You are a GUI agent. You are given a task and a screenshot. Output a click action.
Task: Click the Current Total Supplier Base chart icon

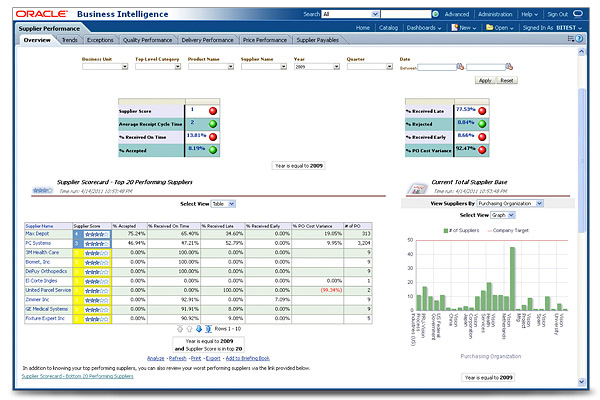(417, 188)
